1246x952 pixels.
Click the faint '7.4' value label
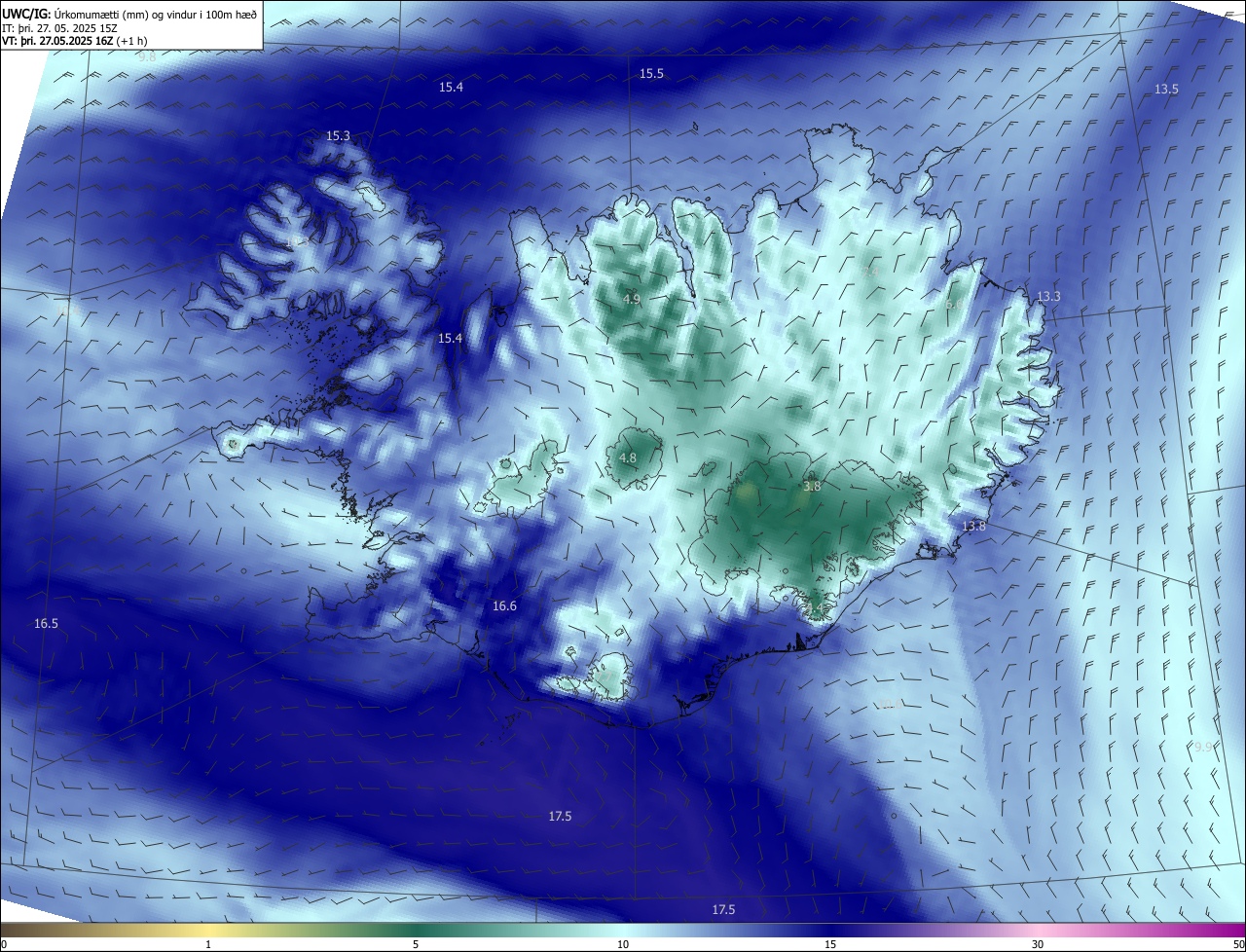point(871,272)
